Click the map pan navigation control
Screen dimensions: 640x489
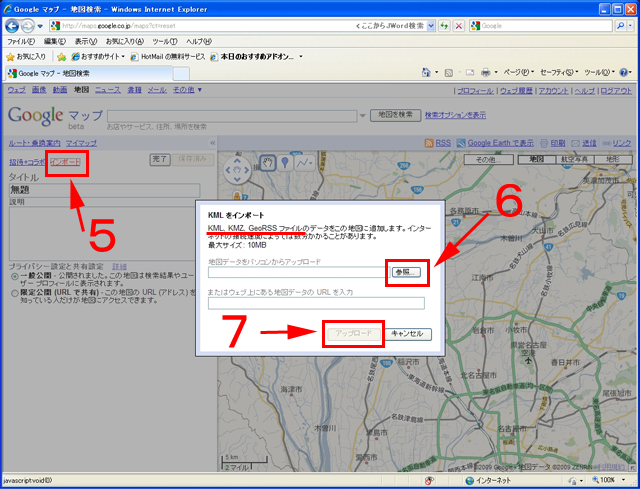pyautogui.click(x=237, y=169)
